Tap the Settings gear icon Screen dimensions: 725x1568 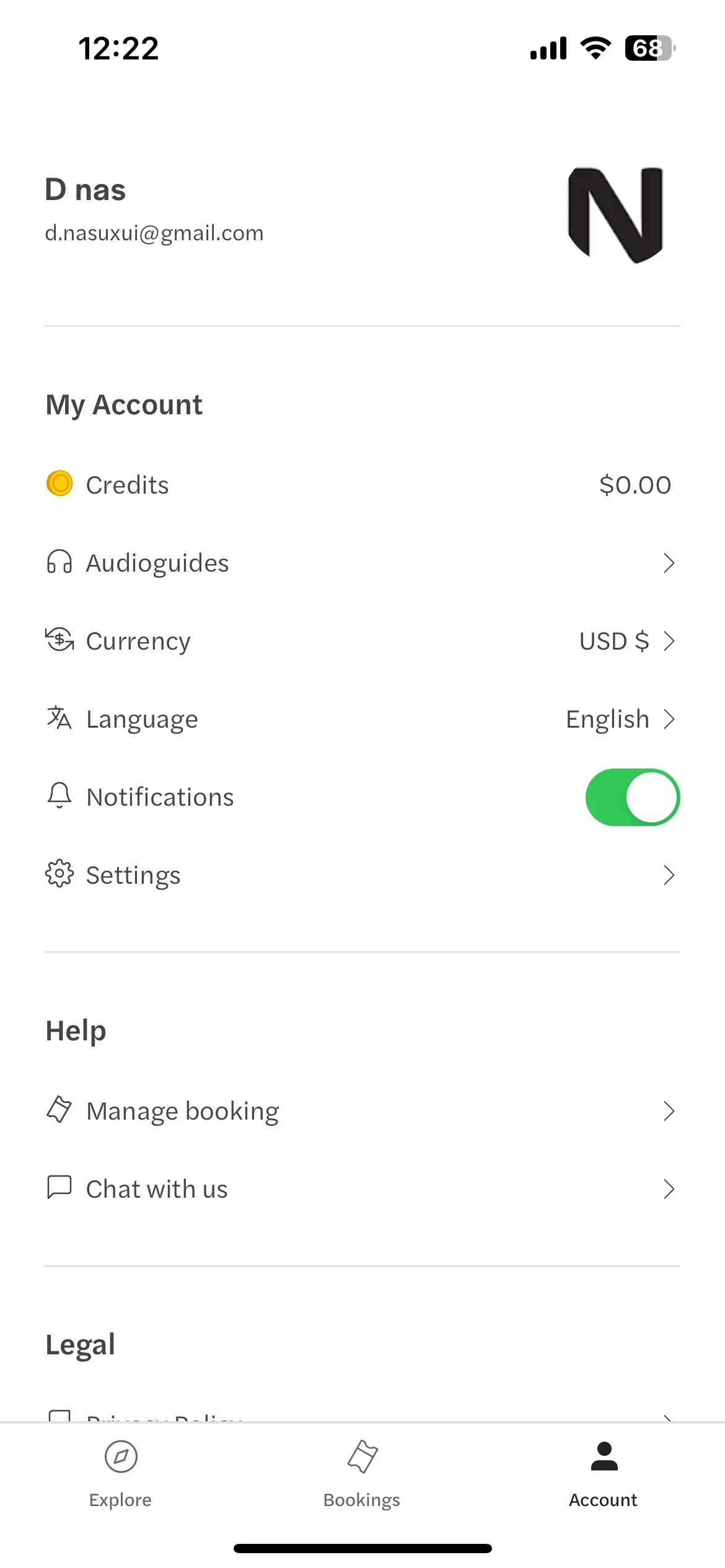(x=59, y=874)
